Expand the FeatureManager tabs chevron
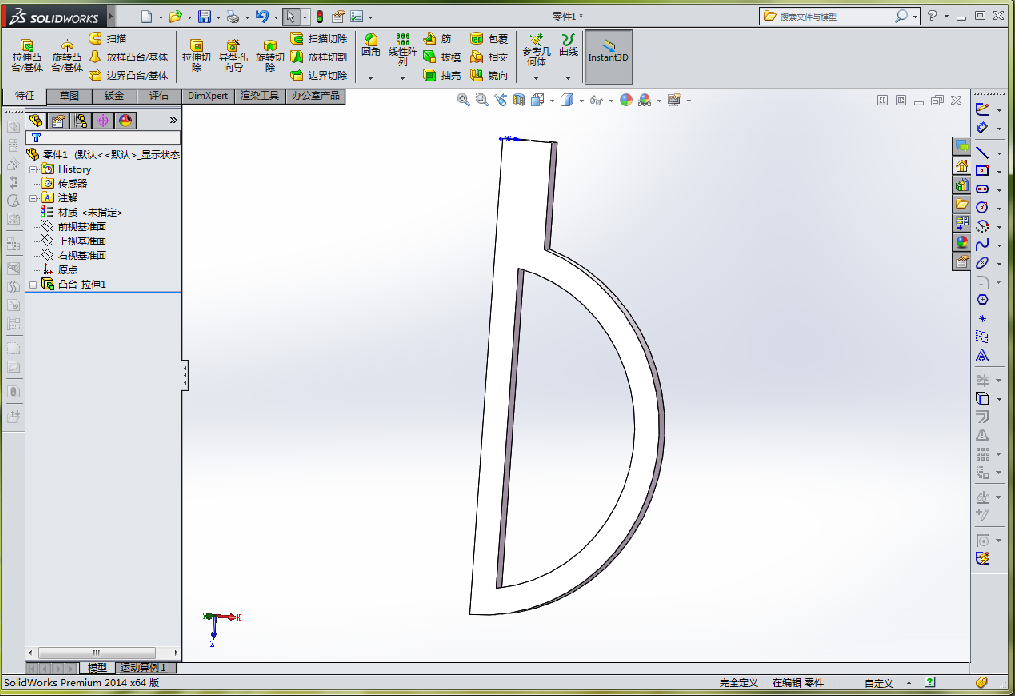The height and width of the screenshot is (696, 1015). 173,120
